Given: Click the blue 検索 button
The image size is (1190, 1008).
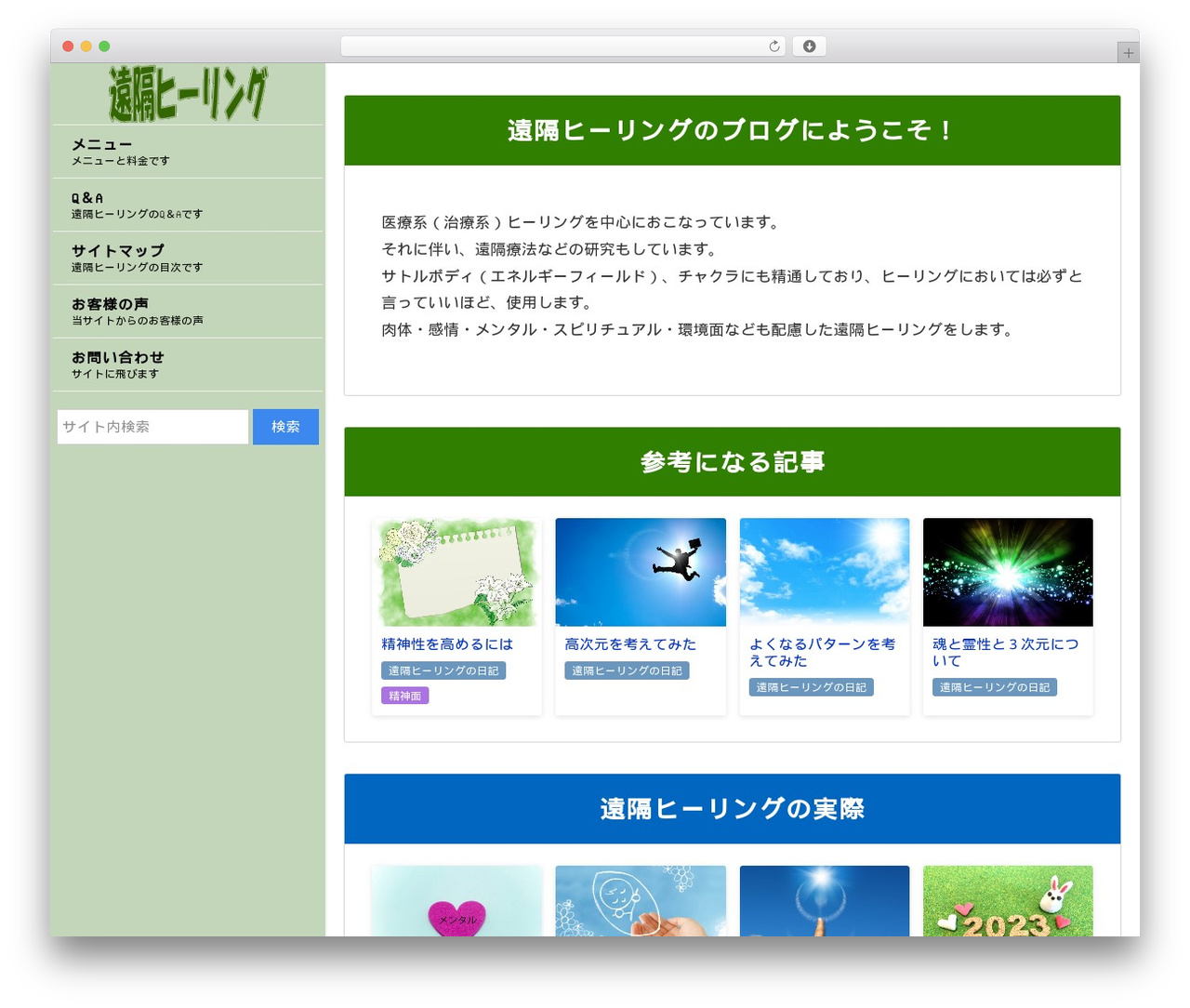Looking at the screenshot, I should [285, 427].
